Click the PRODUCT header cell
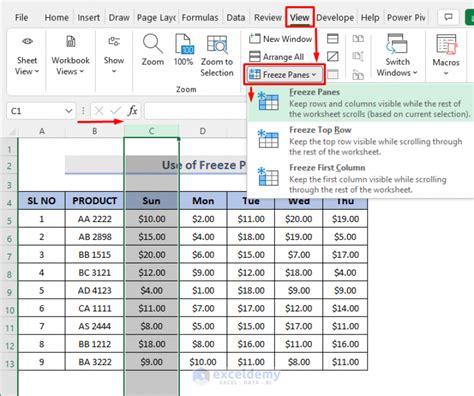Viewport: 474px width, 396px height. 95,201
